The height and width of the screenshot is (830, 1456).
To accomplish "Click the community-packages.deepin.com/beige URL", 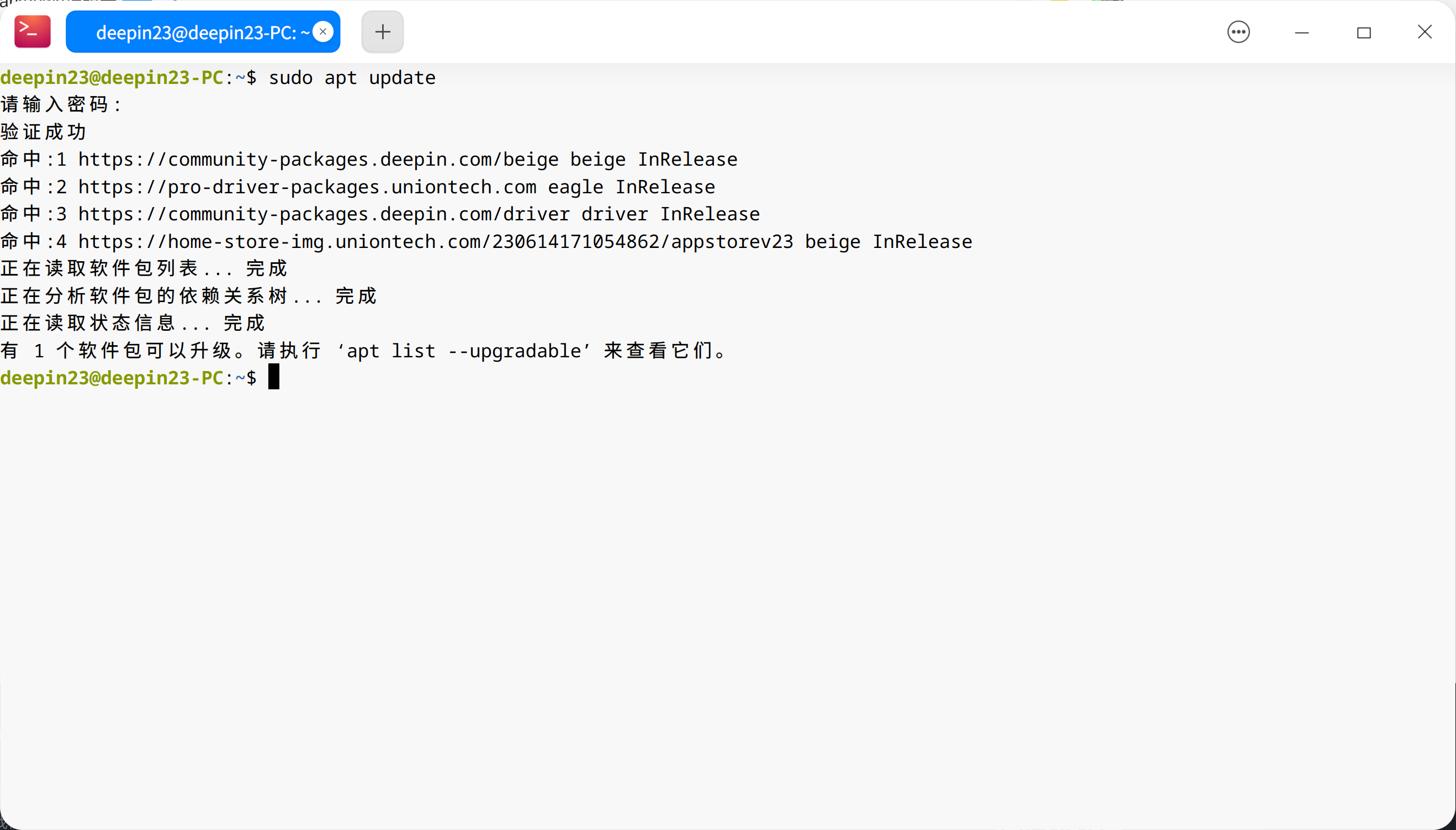I will 318,160.
